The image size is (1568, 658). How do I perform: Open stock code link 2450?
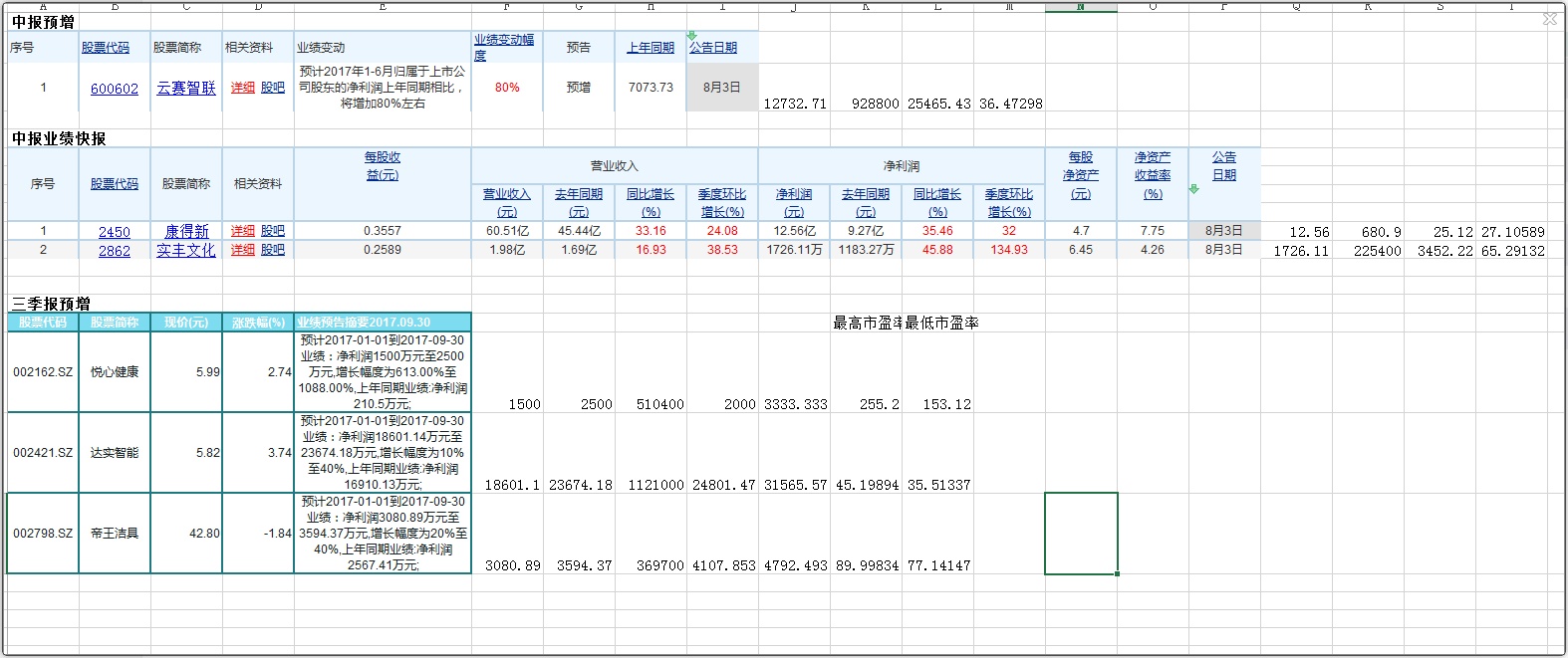pyautogui.click(x=115, y=232)
